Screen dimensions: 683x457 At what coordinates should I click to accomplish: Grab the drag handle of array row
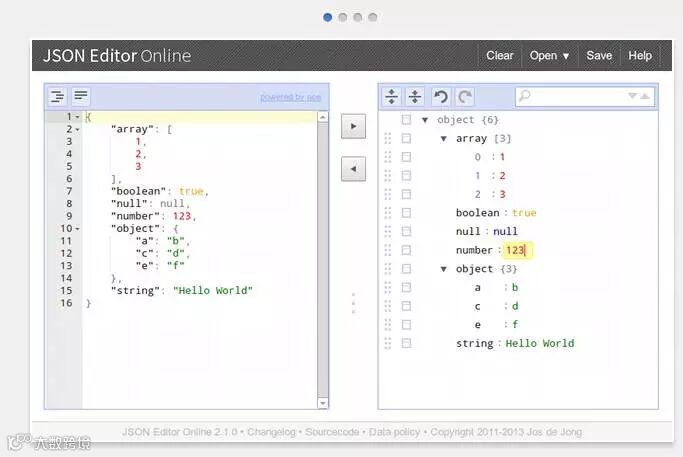click(x=388, y=139)
